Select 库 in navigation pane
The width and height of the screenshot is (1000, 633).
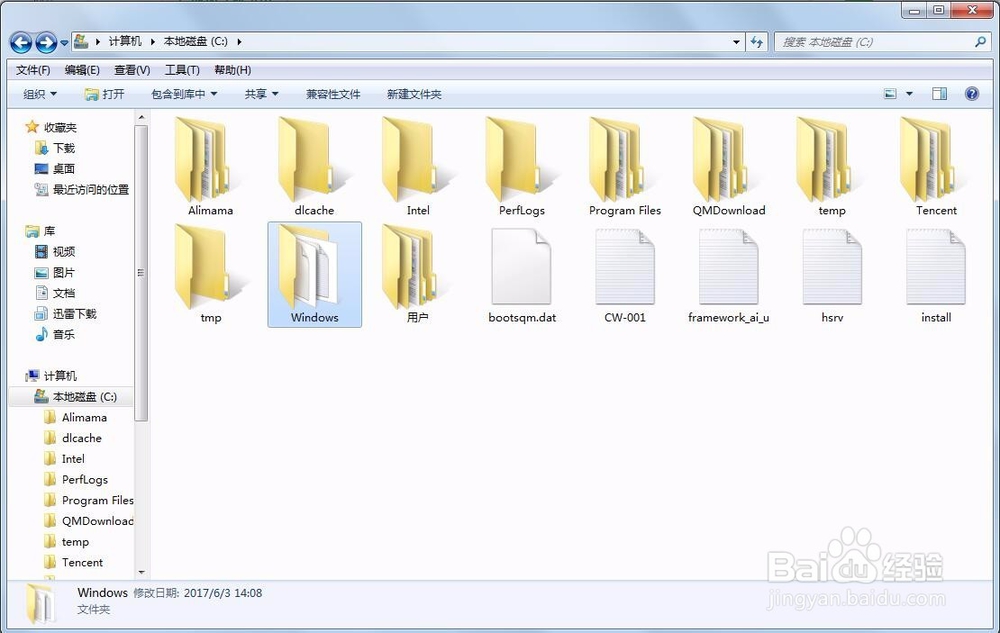click(x=49, y=231)
